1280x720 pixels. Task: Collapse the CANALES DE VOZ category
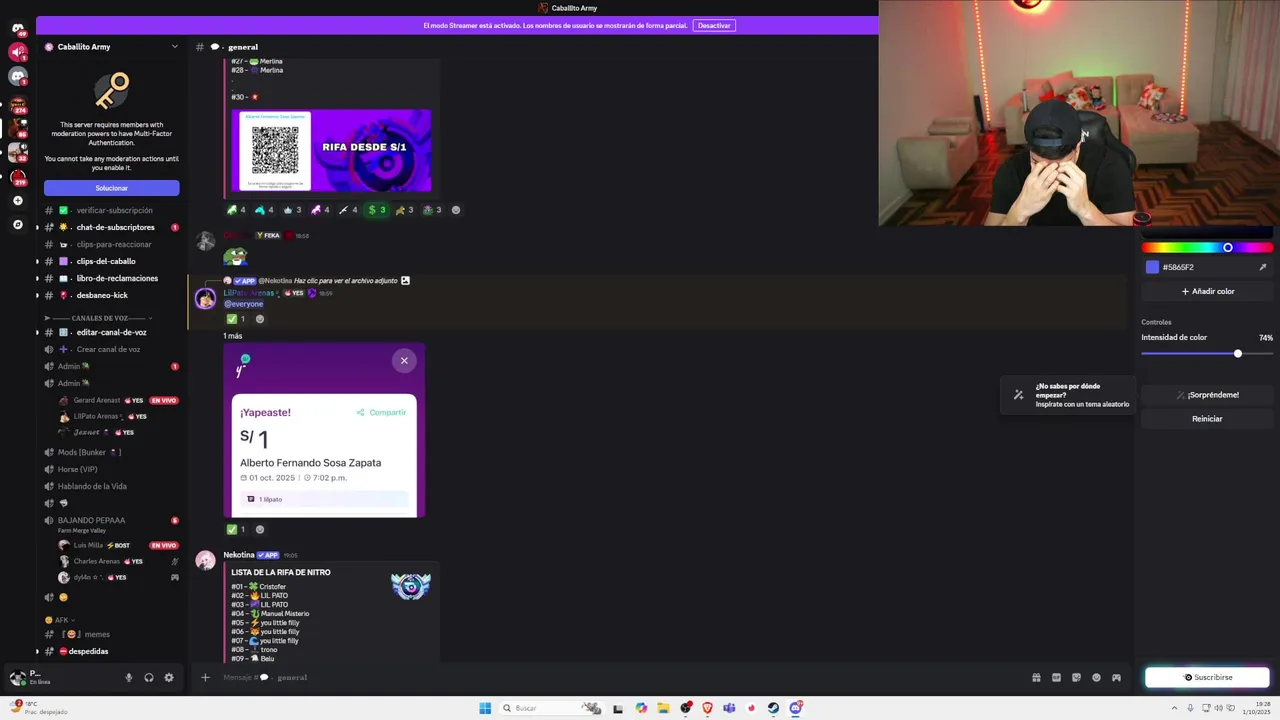tap(100, 318)
